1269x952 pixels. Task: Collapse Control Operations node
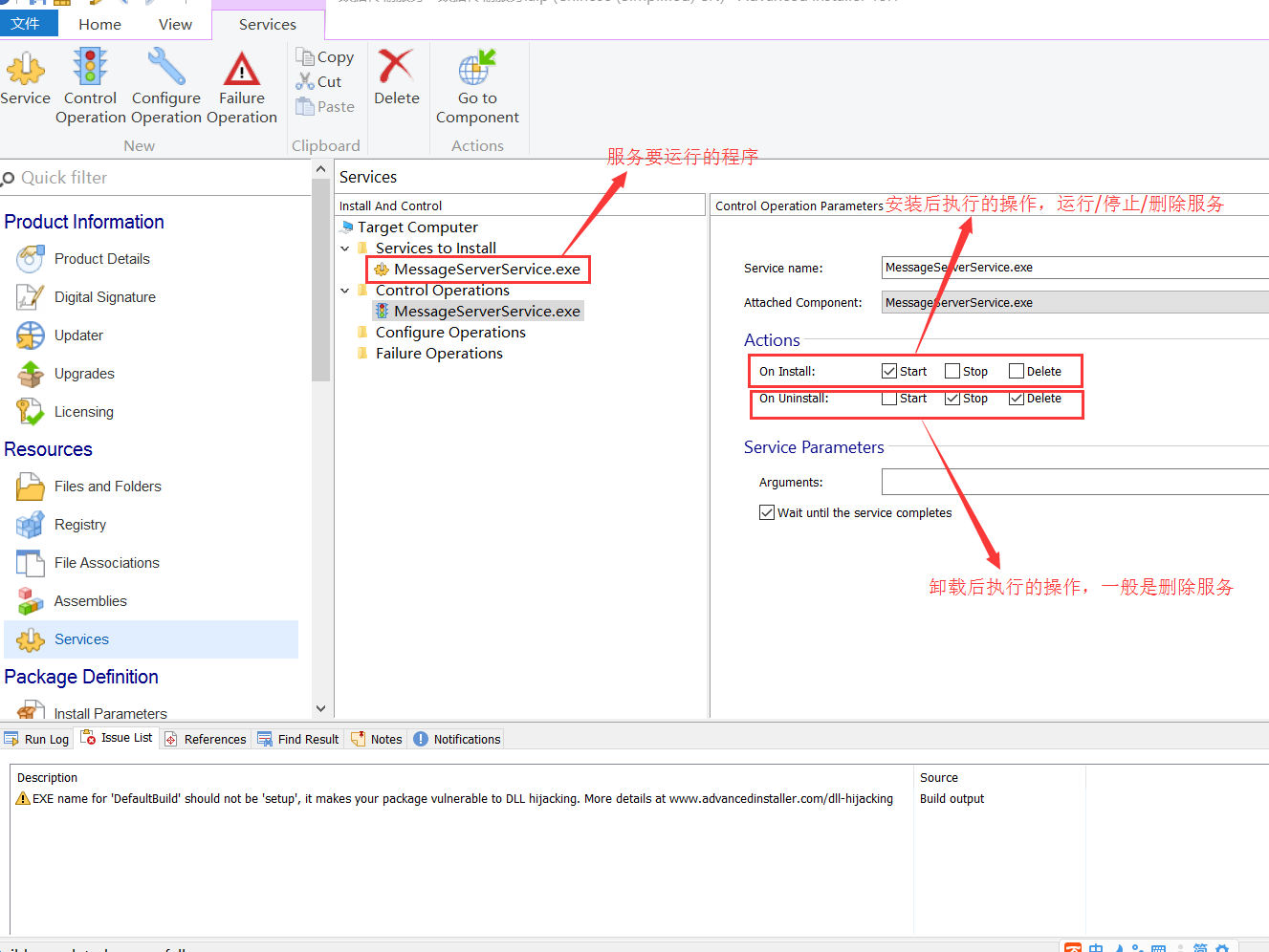click(345, 291)
